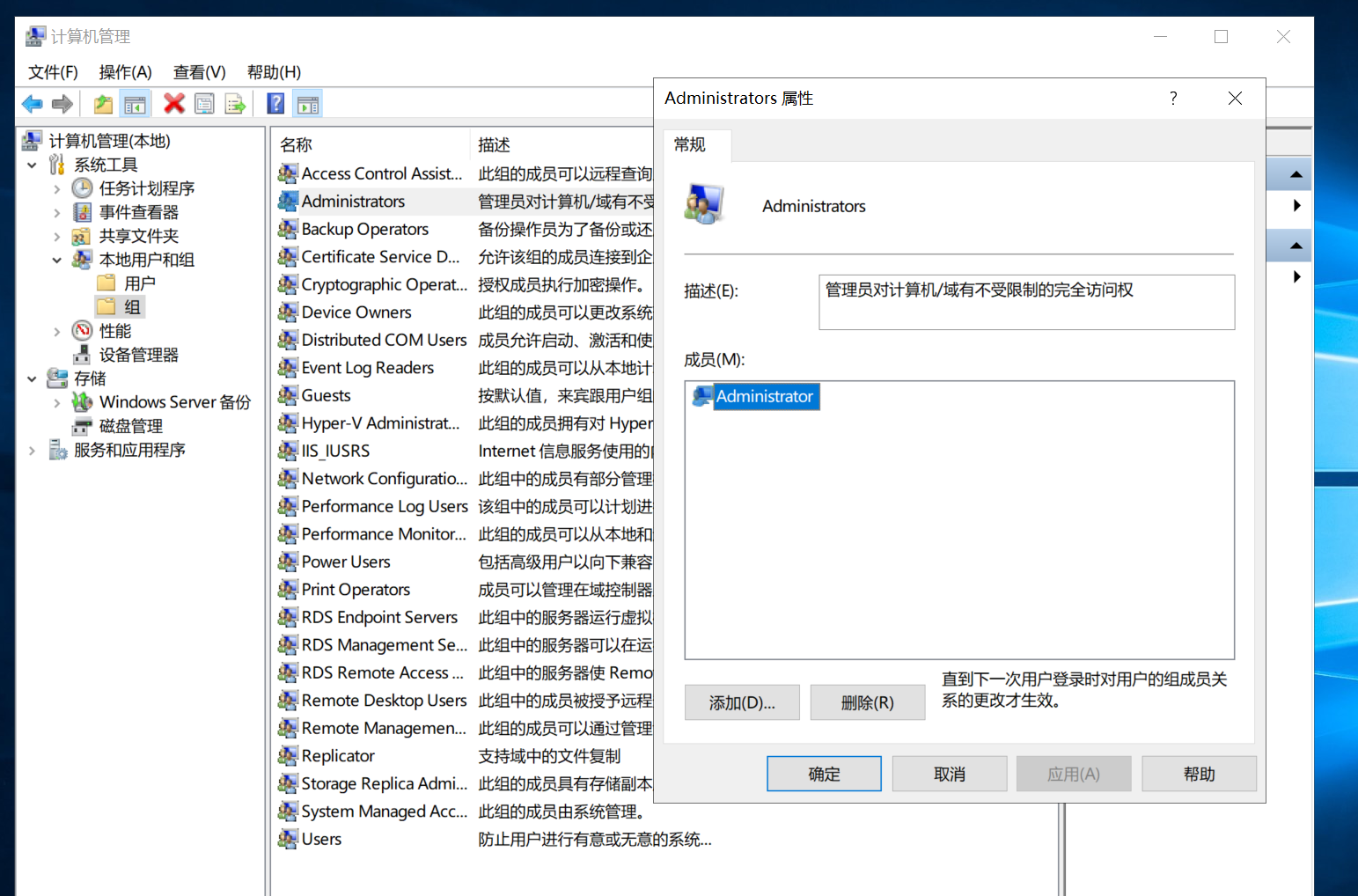Click the Up one level folder icon
This screenshot has height=896, width=1358.
(x=103, y=104)
